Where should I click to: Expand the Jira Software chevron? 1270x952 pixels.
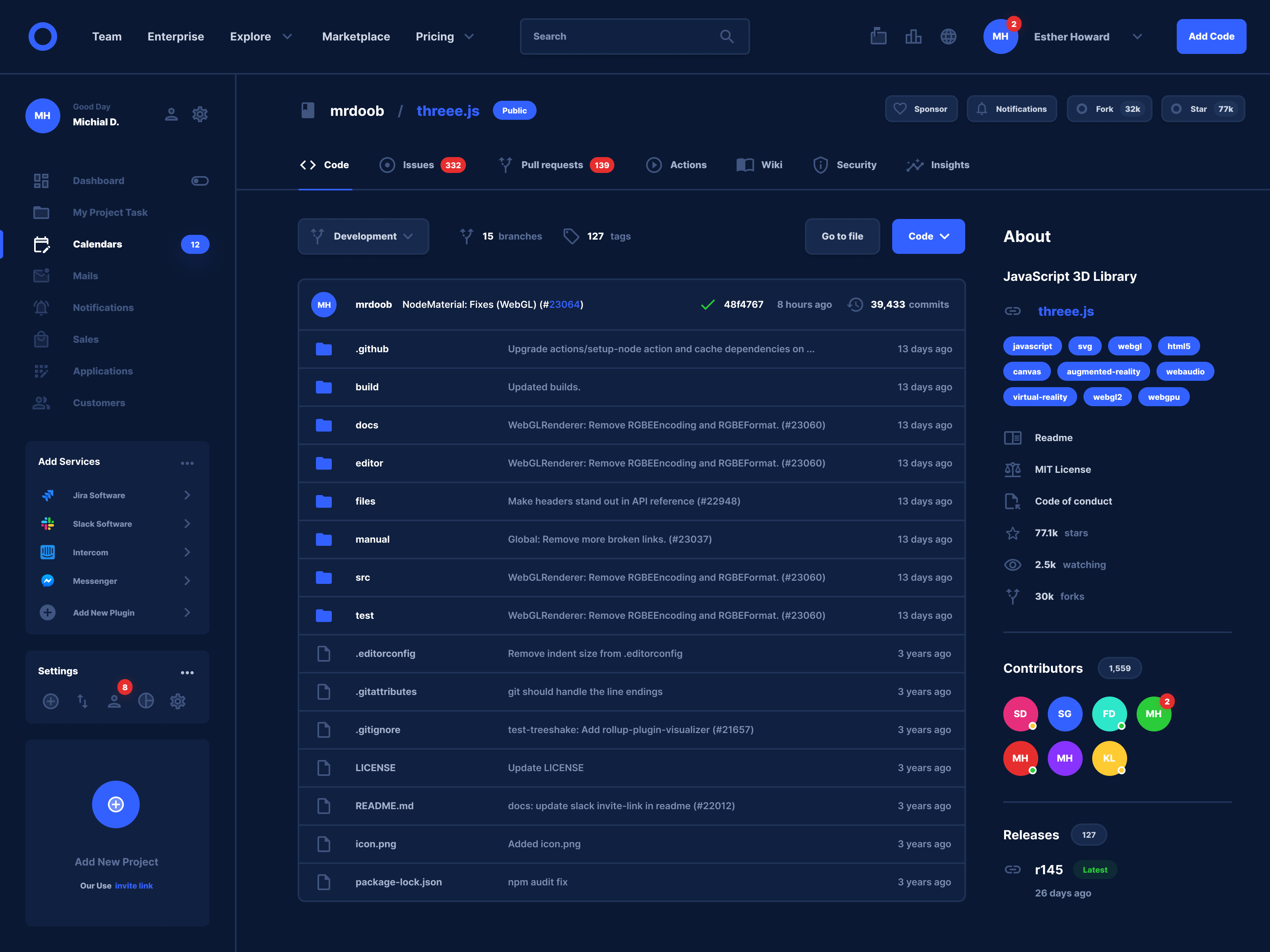[187, 495]
